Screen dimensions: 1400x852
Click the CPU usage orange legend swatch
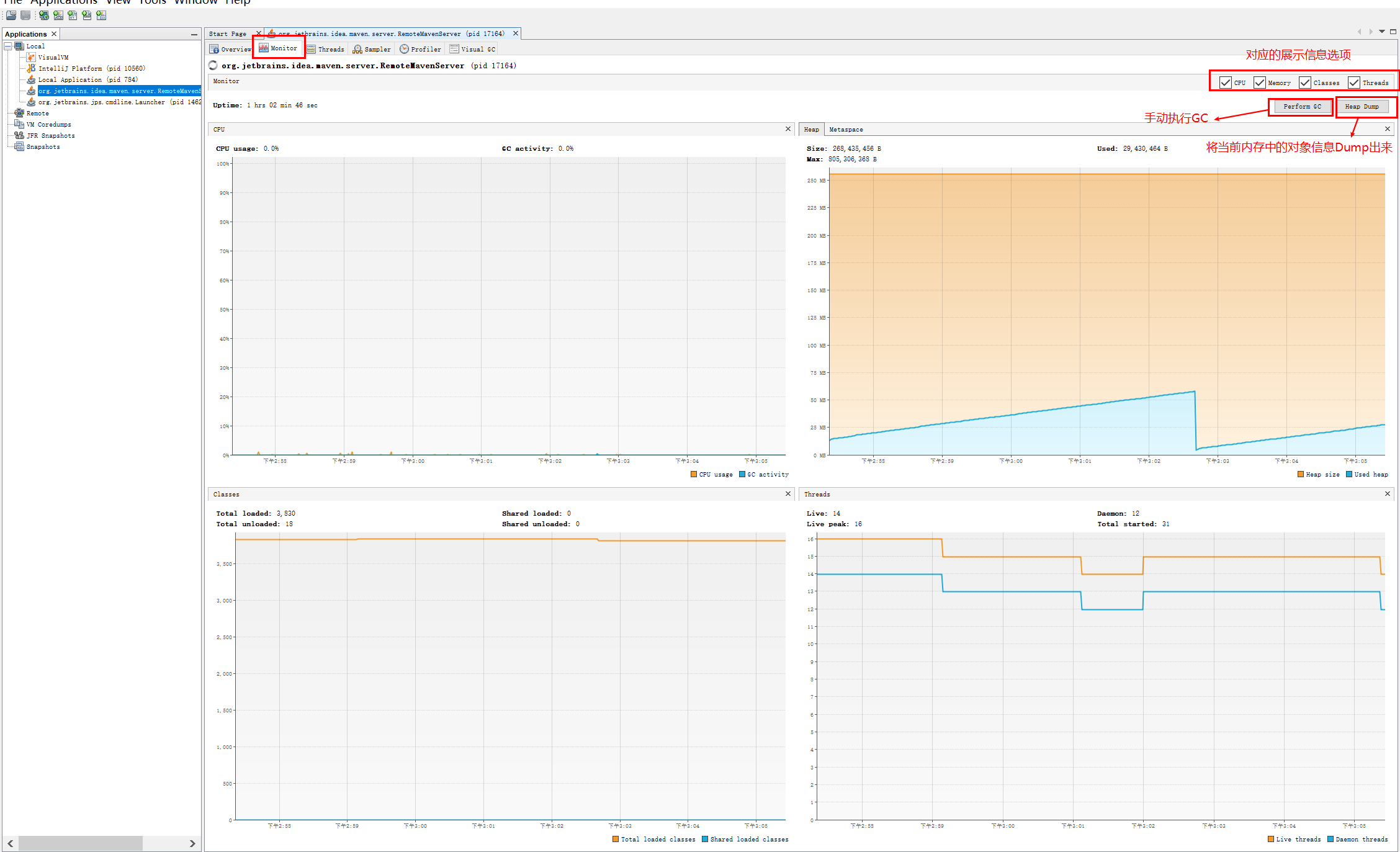point(694,474)
